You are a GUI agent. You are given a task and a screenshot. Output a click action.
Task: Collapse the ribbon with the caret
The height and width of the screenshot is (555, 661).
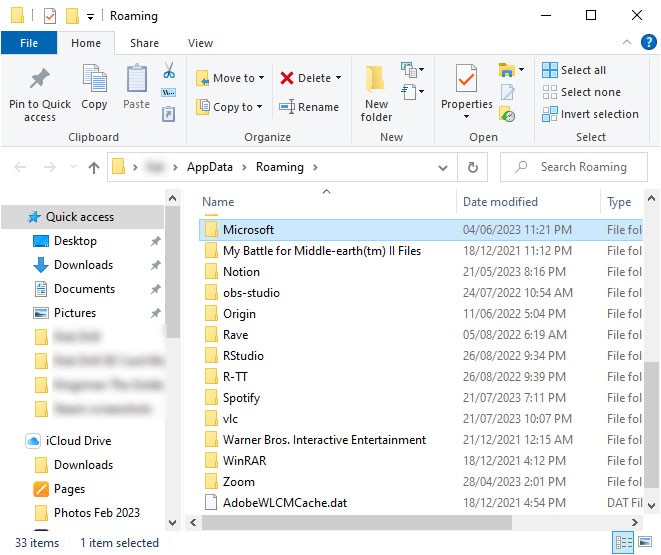point(627,42)
